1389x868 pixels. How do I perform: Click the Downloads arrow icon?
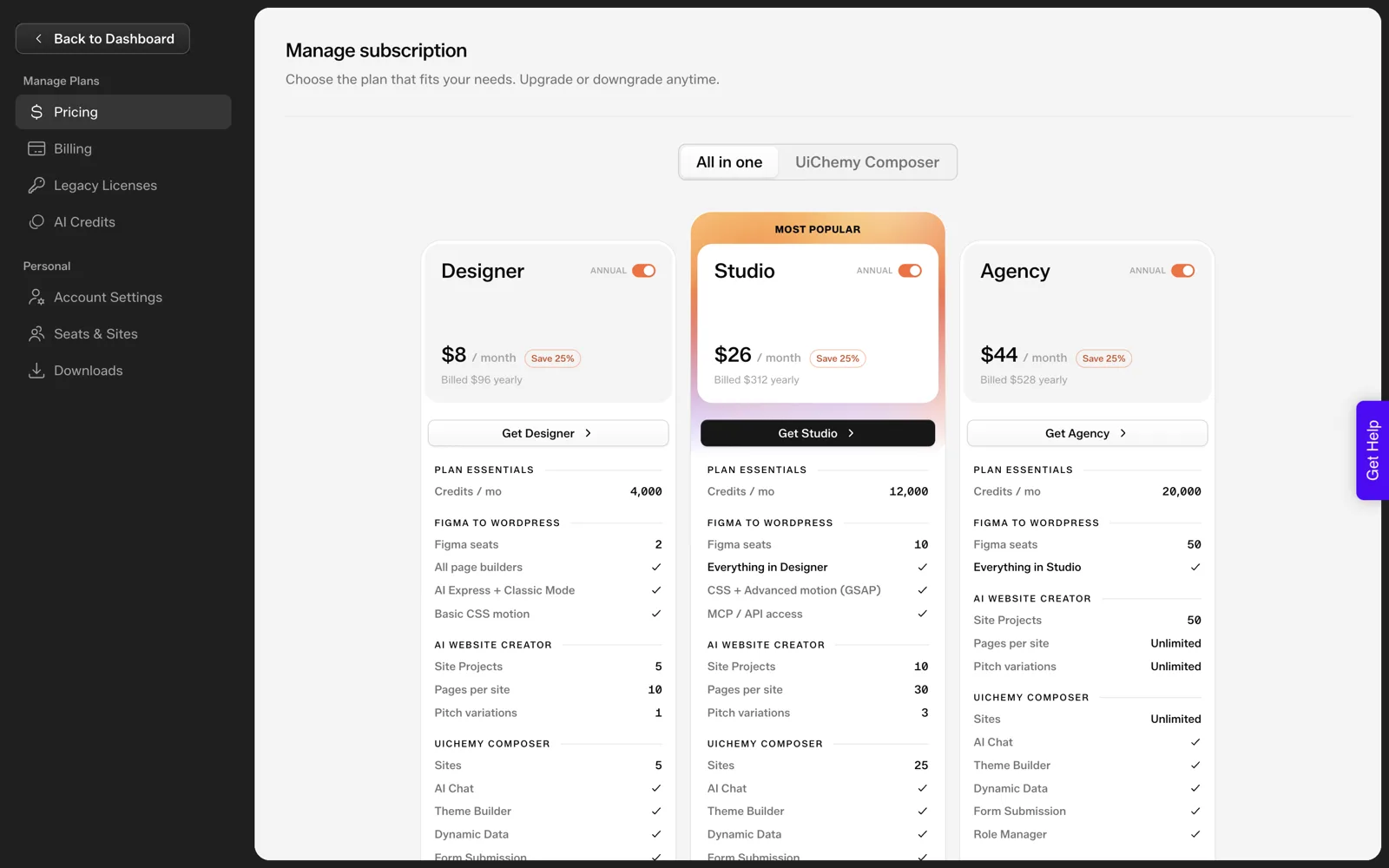[x=36, y=371]
